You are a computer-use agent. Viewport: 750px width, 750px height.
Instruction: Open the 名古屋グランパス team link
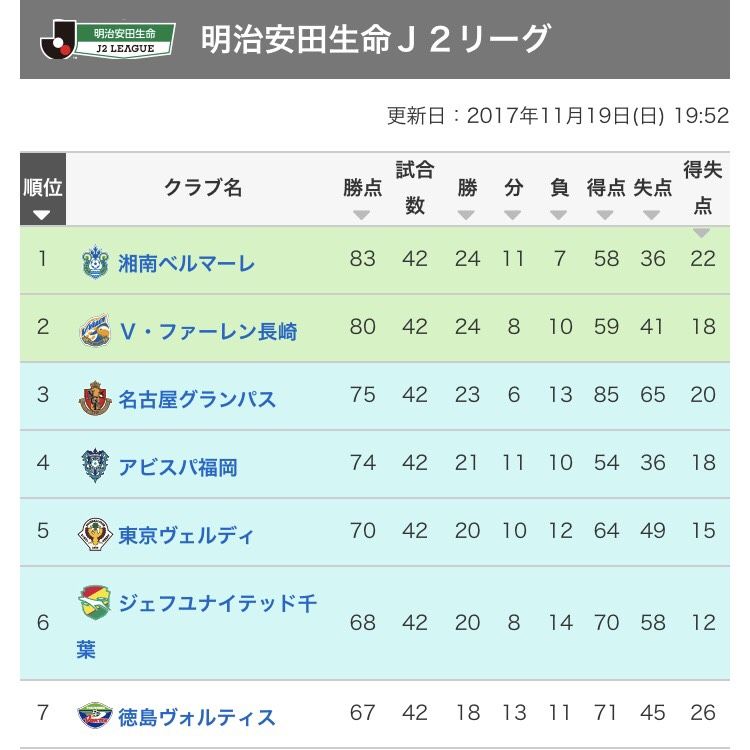197,399
